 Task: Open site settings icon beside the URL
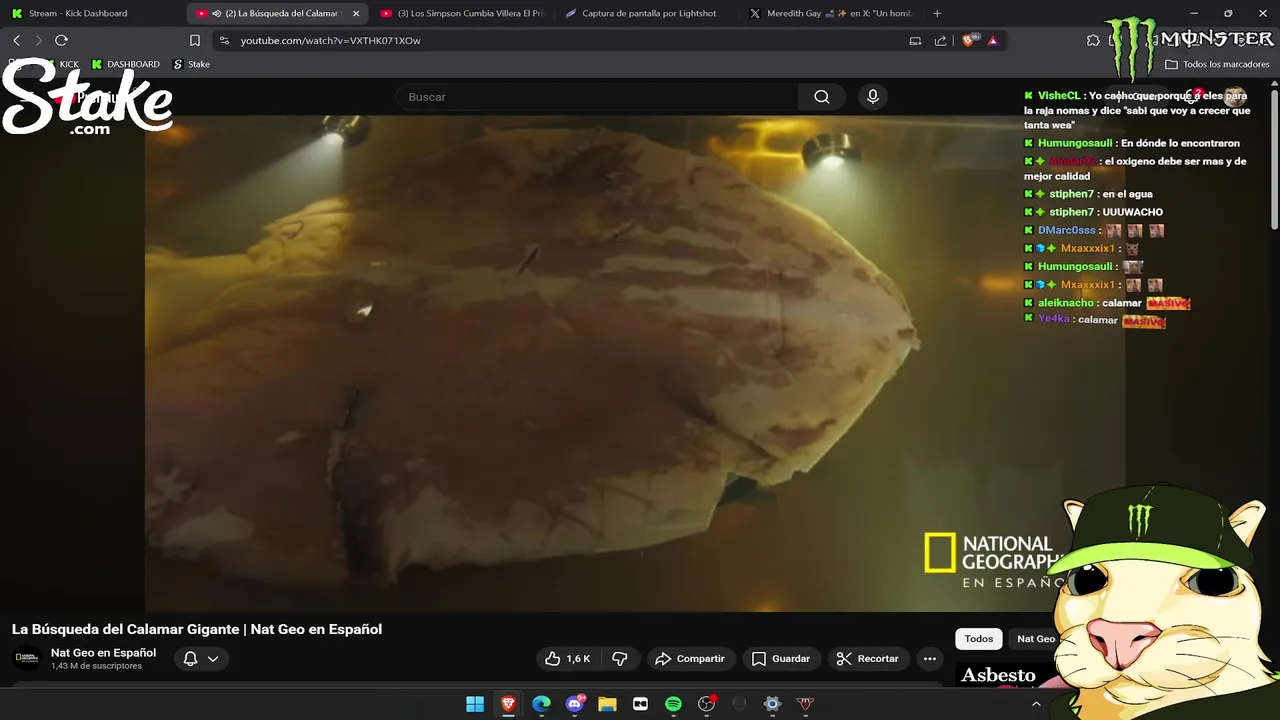[224, 41]
